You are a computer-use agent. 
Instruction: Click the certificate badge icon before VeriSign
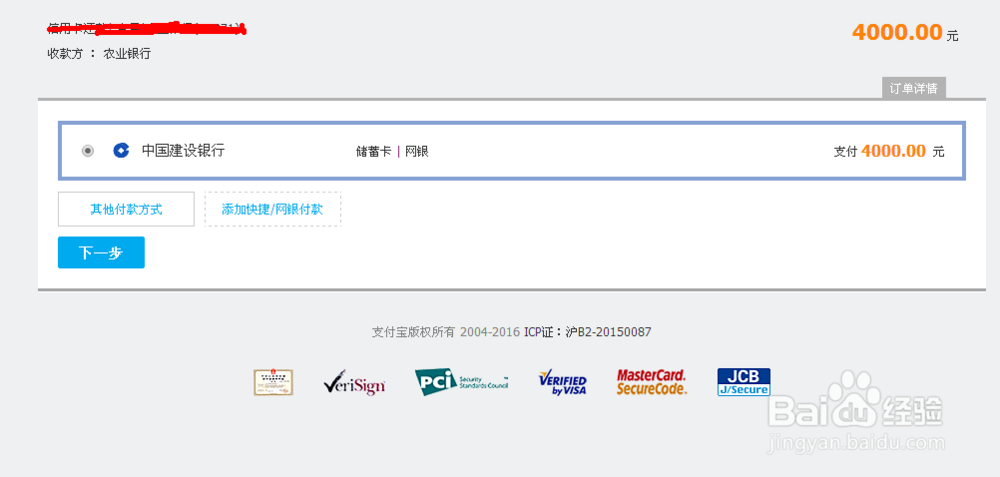point(274,382)
